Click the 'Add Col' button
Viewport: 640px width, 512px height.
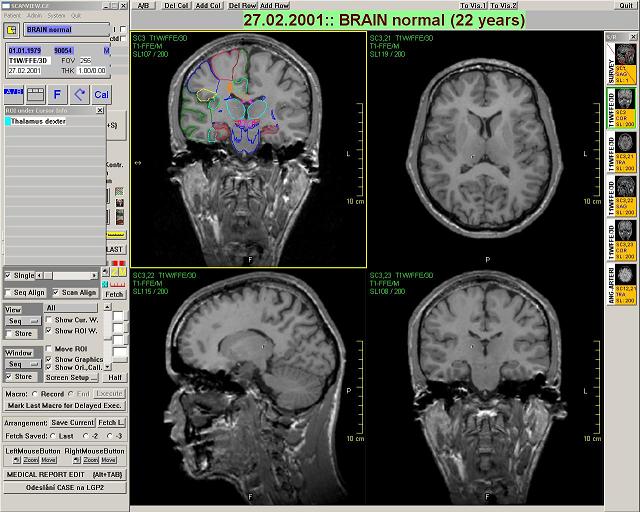click(209, 6)
